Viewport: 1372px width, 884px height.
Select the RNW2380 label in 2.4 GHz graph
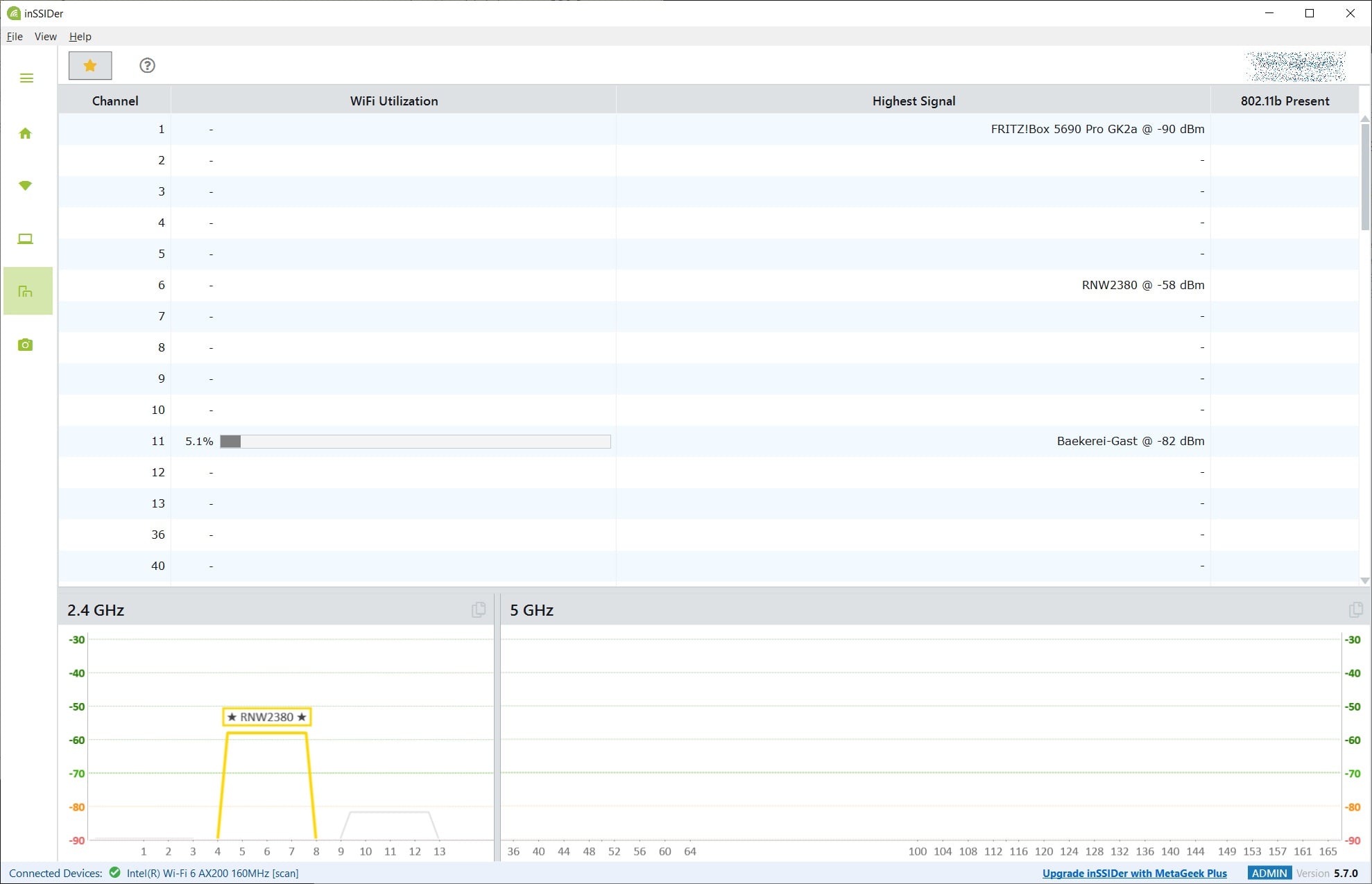267,717
